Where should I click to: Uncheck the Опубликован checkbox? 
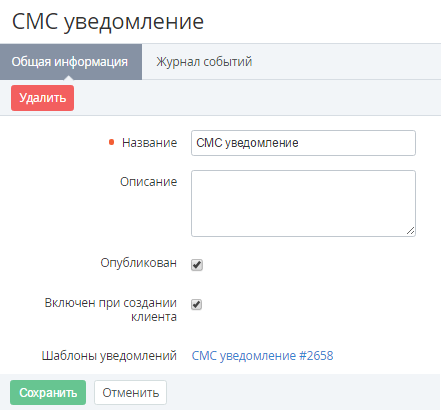197,265
